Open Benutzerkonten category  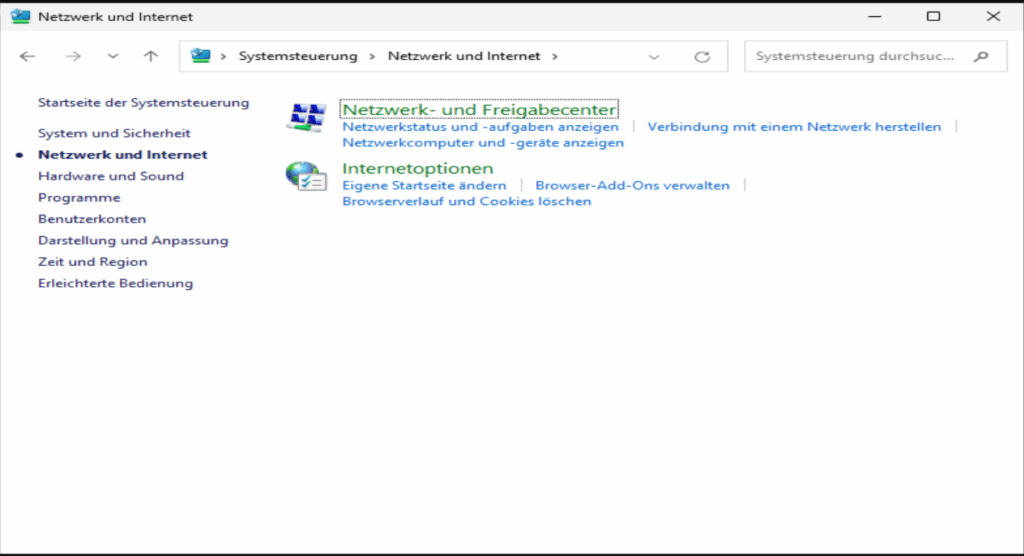click(x=92, y=219)
